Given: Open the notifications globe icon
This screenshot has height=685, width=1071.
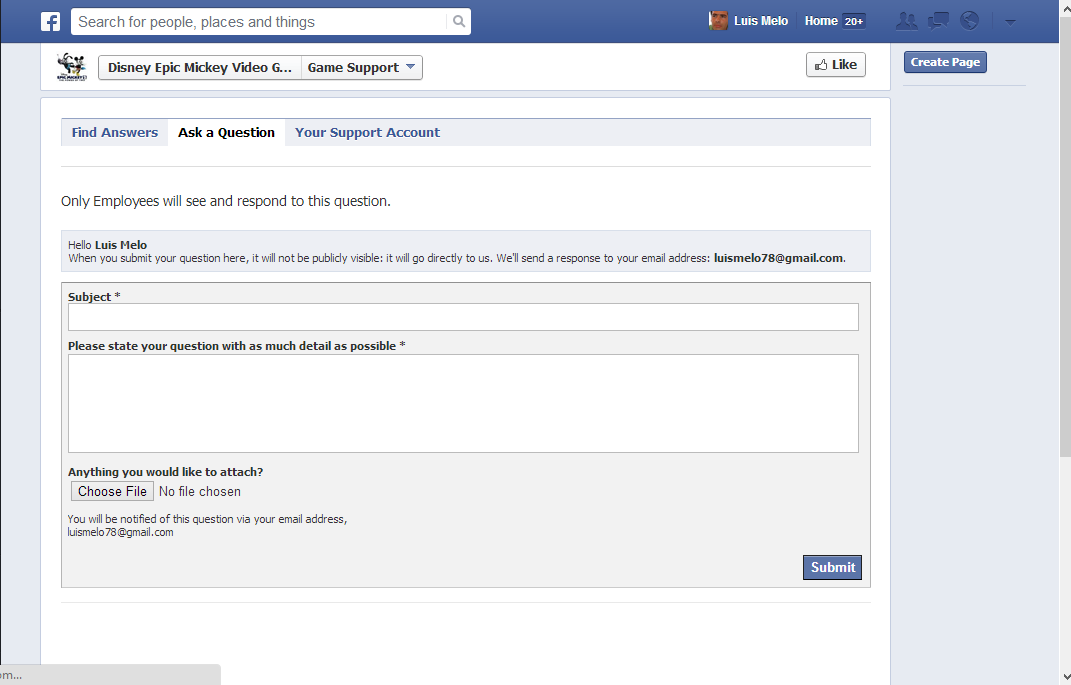Looking at the screenshot, I should (969, 21).
